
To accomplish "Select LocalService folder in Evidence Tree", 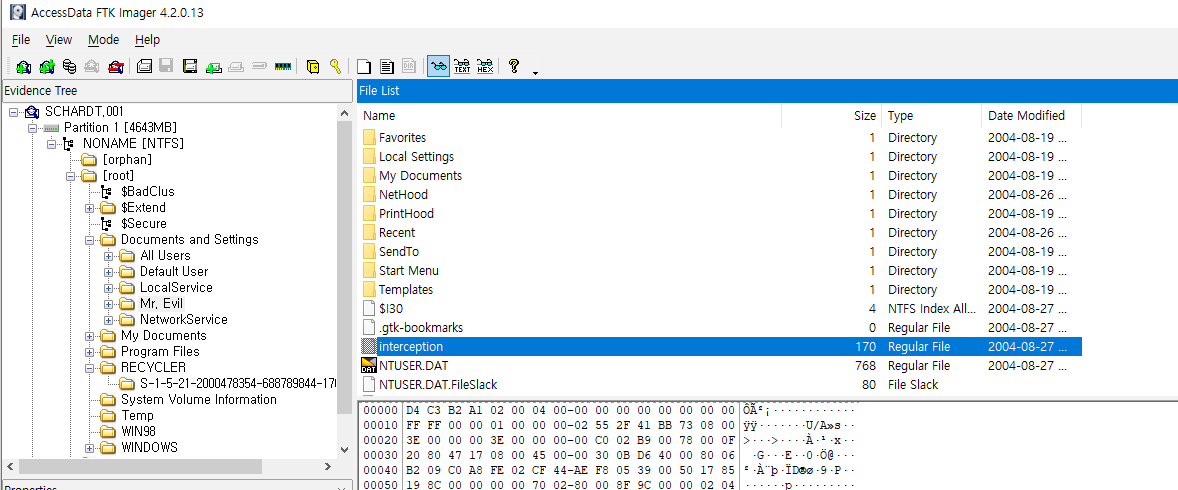I will tap(176, 288).
